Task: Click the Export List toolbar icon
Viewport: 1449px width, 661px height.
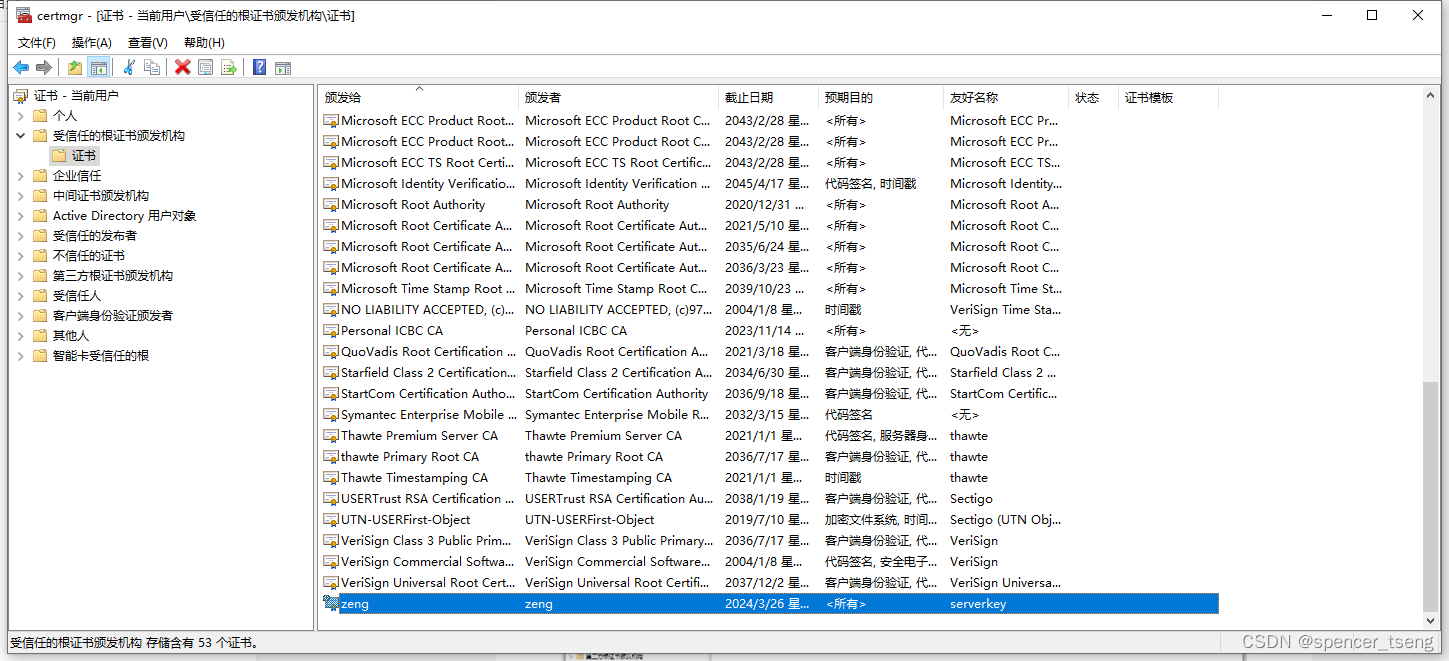Action: (x=229, y=67)
